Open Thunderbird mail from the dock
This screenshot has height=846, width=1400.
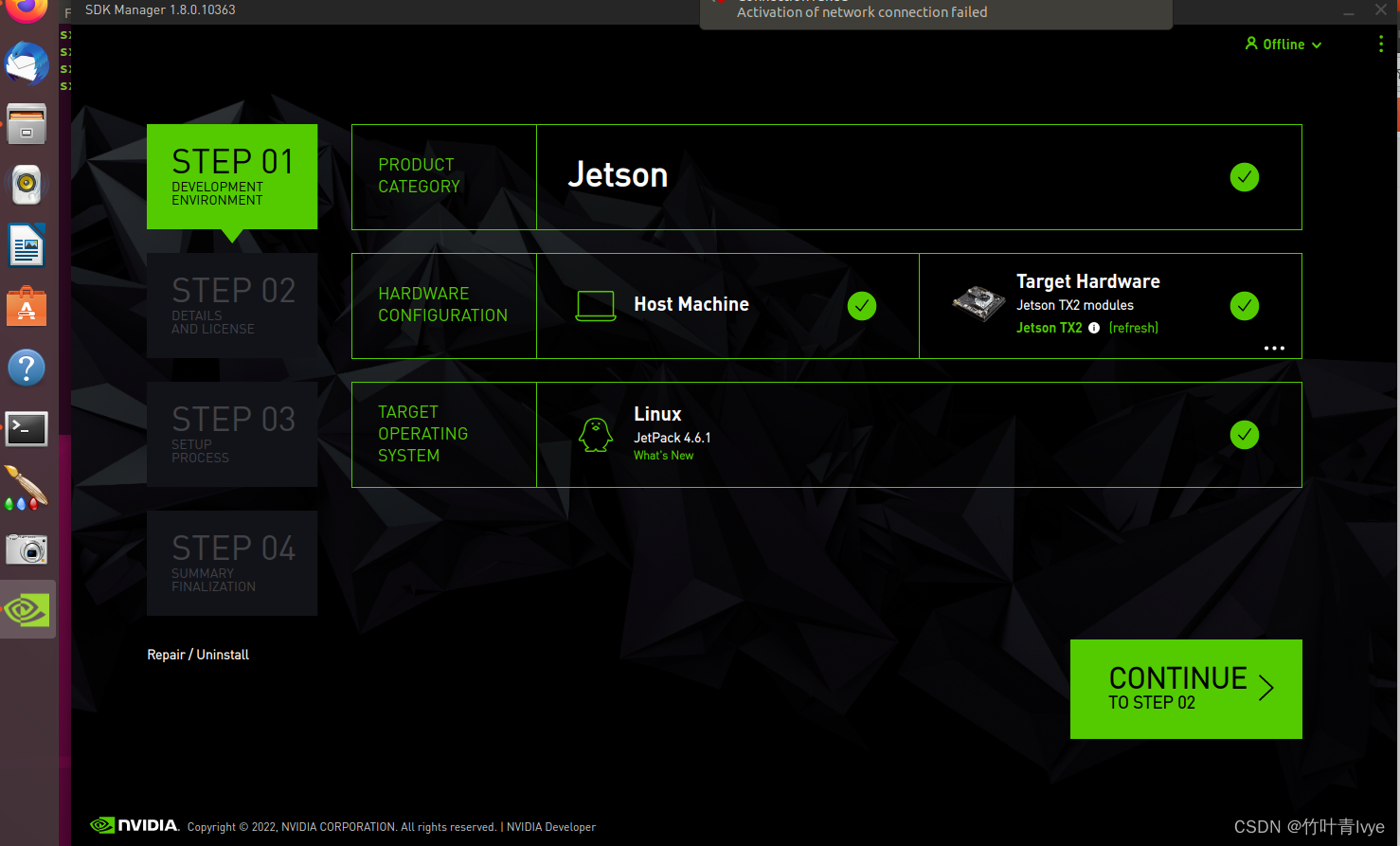click(27, 63)
